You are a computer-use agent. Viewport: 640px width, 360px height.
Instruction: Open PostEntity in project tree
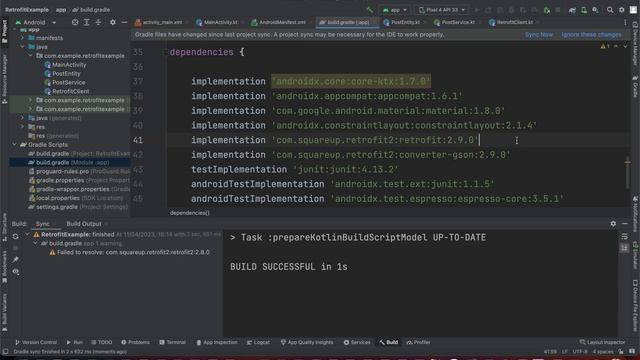coord(62,74)
